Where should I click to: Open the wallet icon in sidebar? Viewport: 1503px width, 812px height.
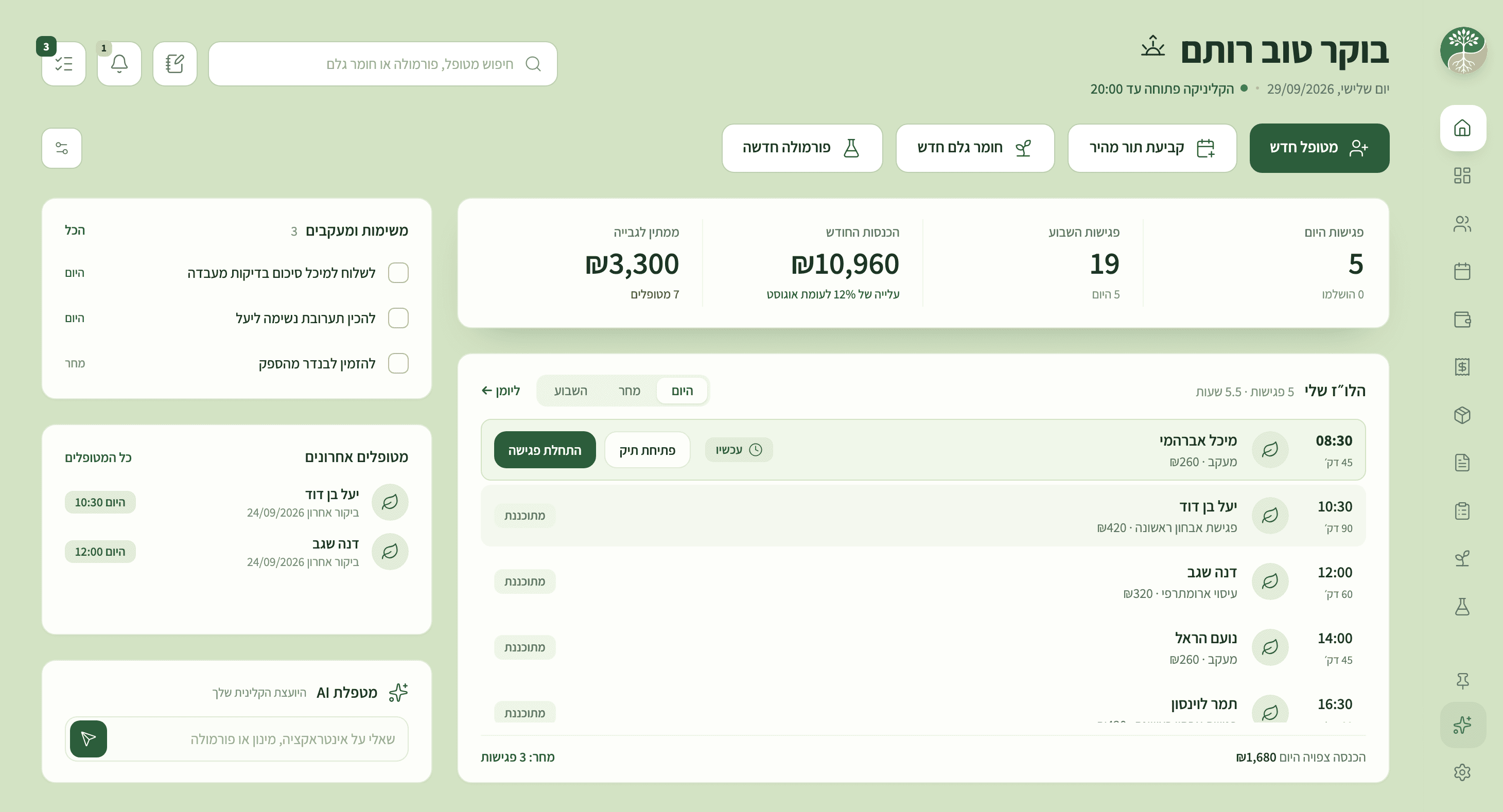[x=1462, y=319]
